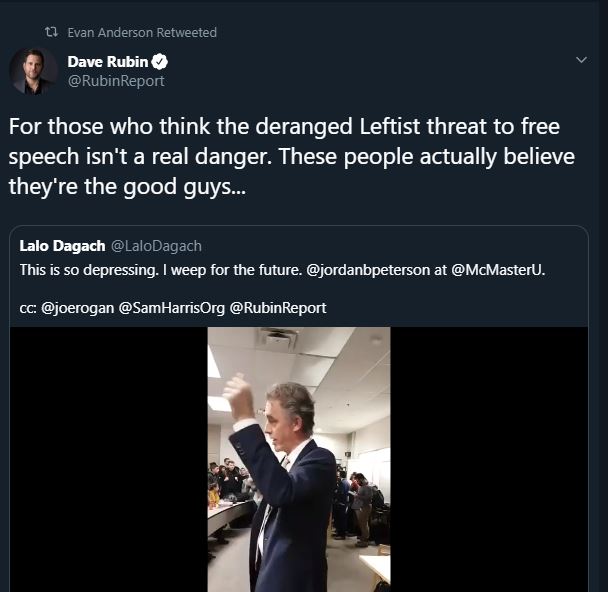Click the verified badge beside Dave Rubin

point(160,62)
